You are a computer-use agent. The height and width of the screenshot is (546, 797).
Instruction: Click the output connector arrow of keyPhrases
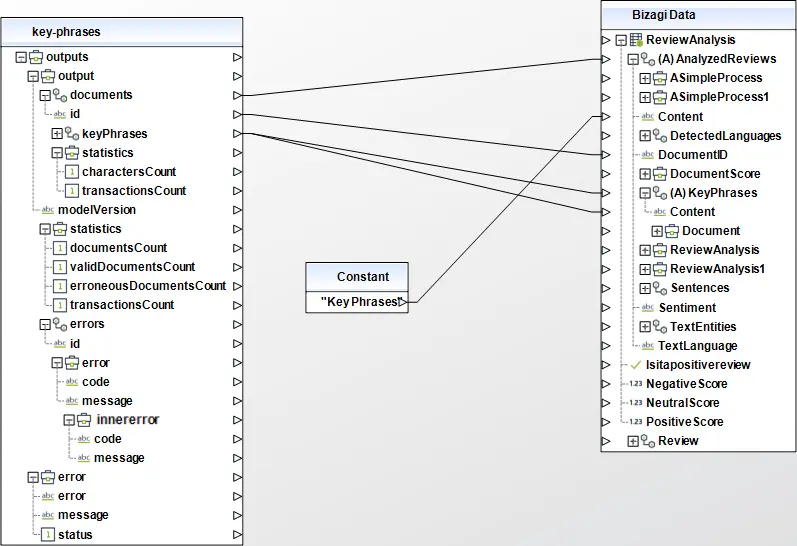pyautogui.click(x=237, y=134)
